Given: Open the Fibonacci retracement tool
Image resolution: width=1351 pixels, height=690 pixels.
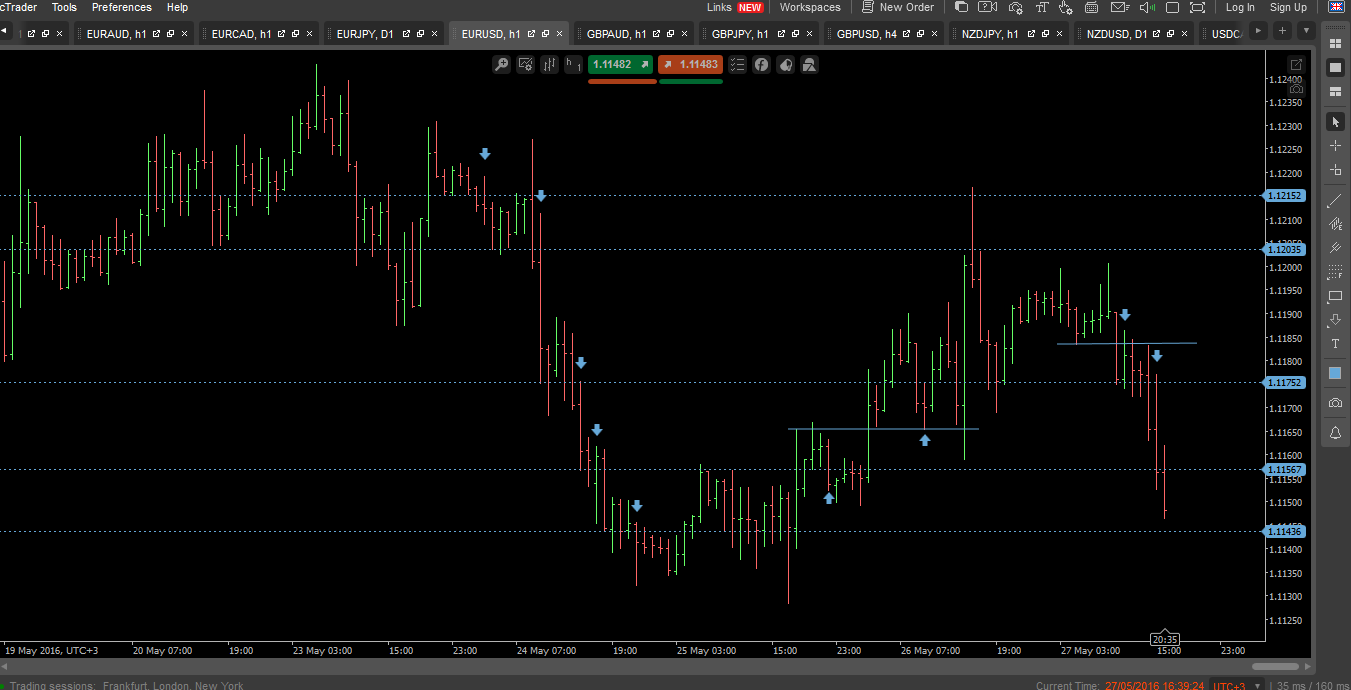Looking at the screenshot, I should coord(1335,272).
